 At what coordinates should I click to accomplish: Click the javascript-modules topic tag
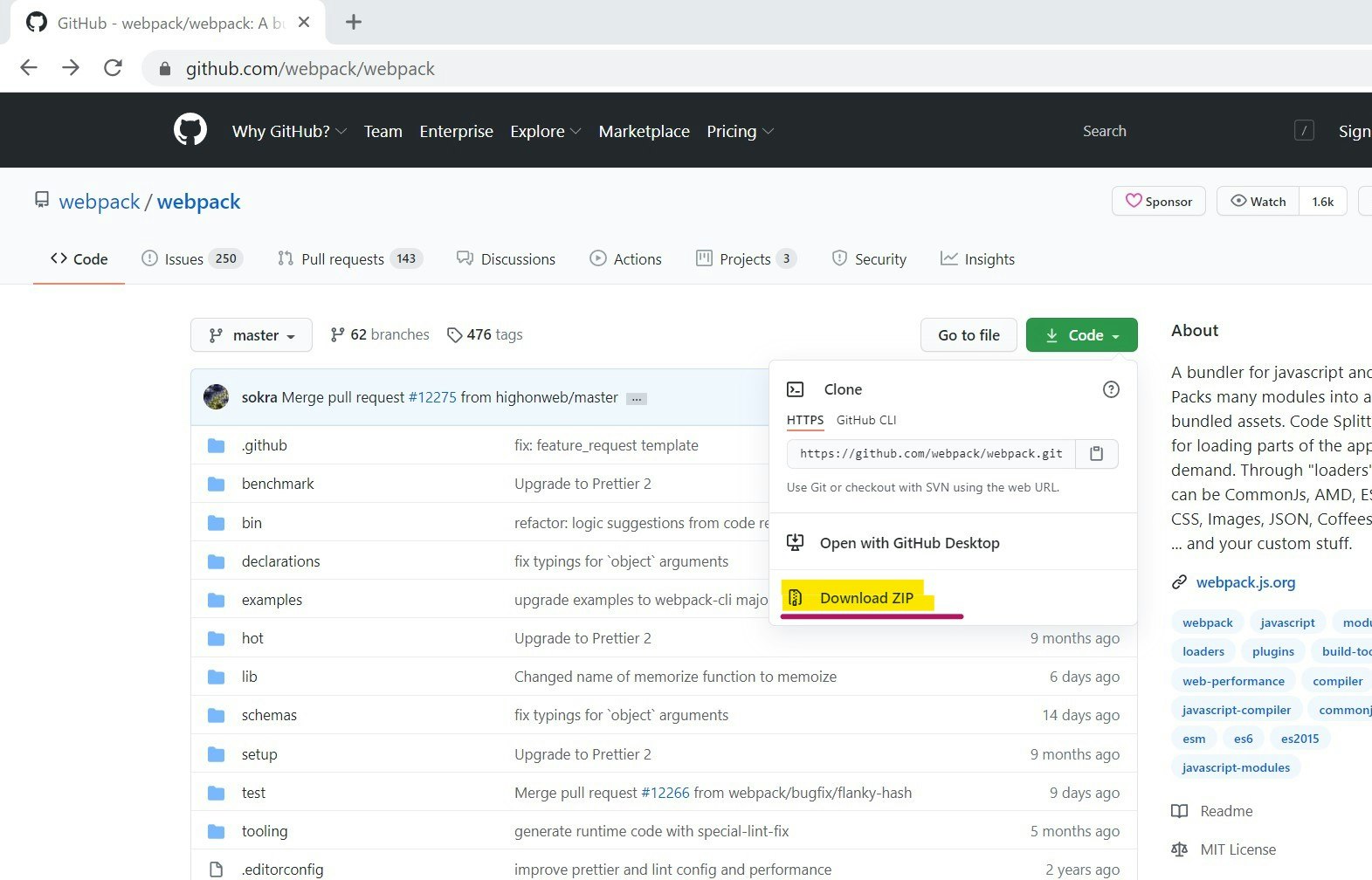(1236, 767)
